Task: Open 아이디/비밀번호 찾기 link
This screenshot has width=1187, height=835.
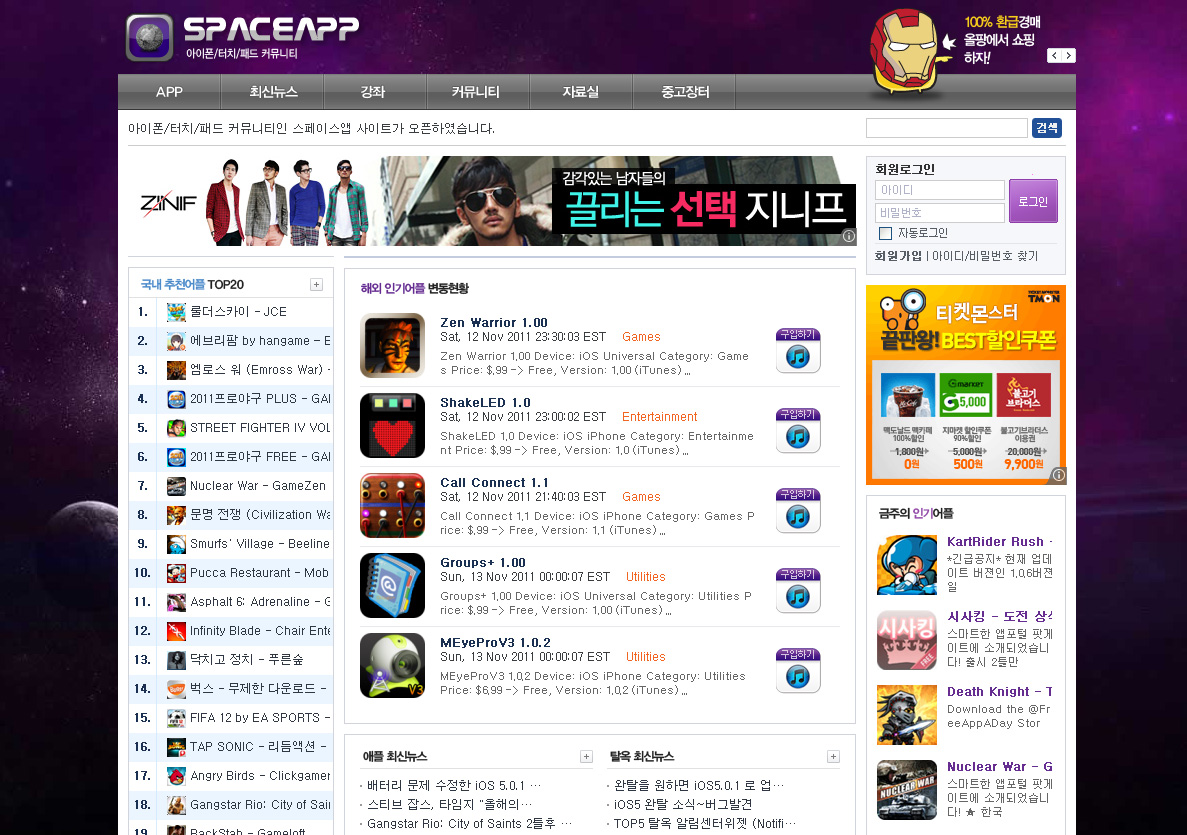Action: pos(985,256)
